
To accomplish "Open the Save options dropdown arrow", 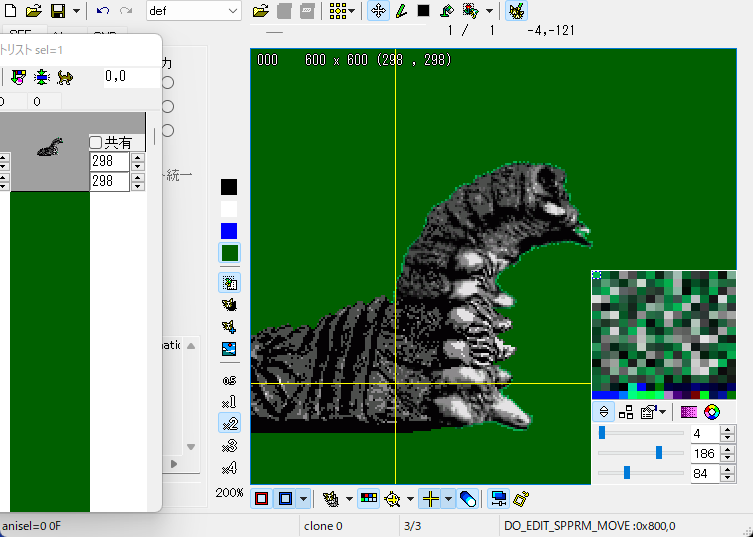I will pyautogui.click(x=76, y=11).
